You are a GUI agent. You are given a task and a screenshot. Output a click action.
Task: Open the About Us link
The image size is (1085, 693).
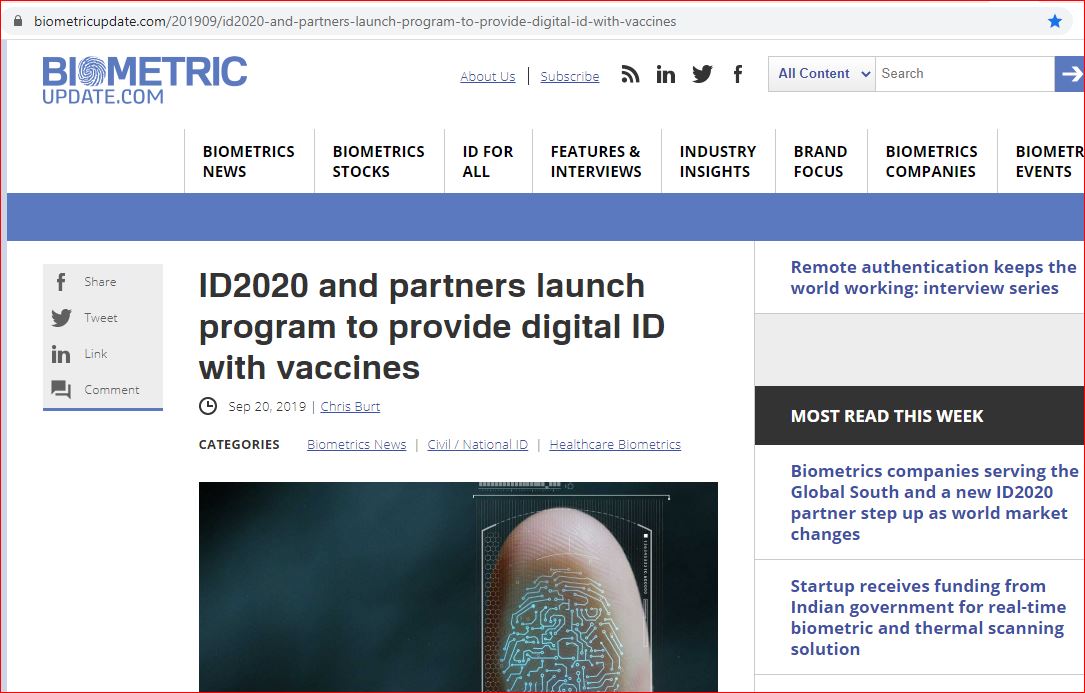click(x=488, y=76)
